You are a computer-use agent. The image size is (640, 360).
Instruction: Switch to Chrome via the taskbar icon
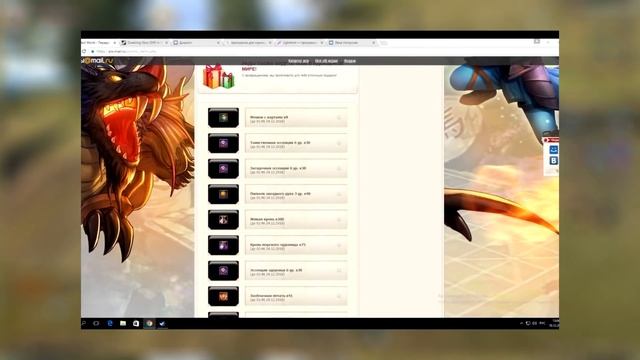pos(149,323)
